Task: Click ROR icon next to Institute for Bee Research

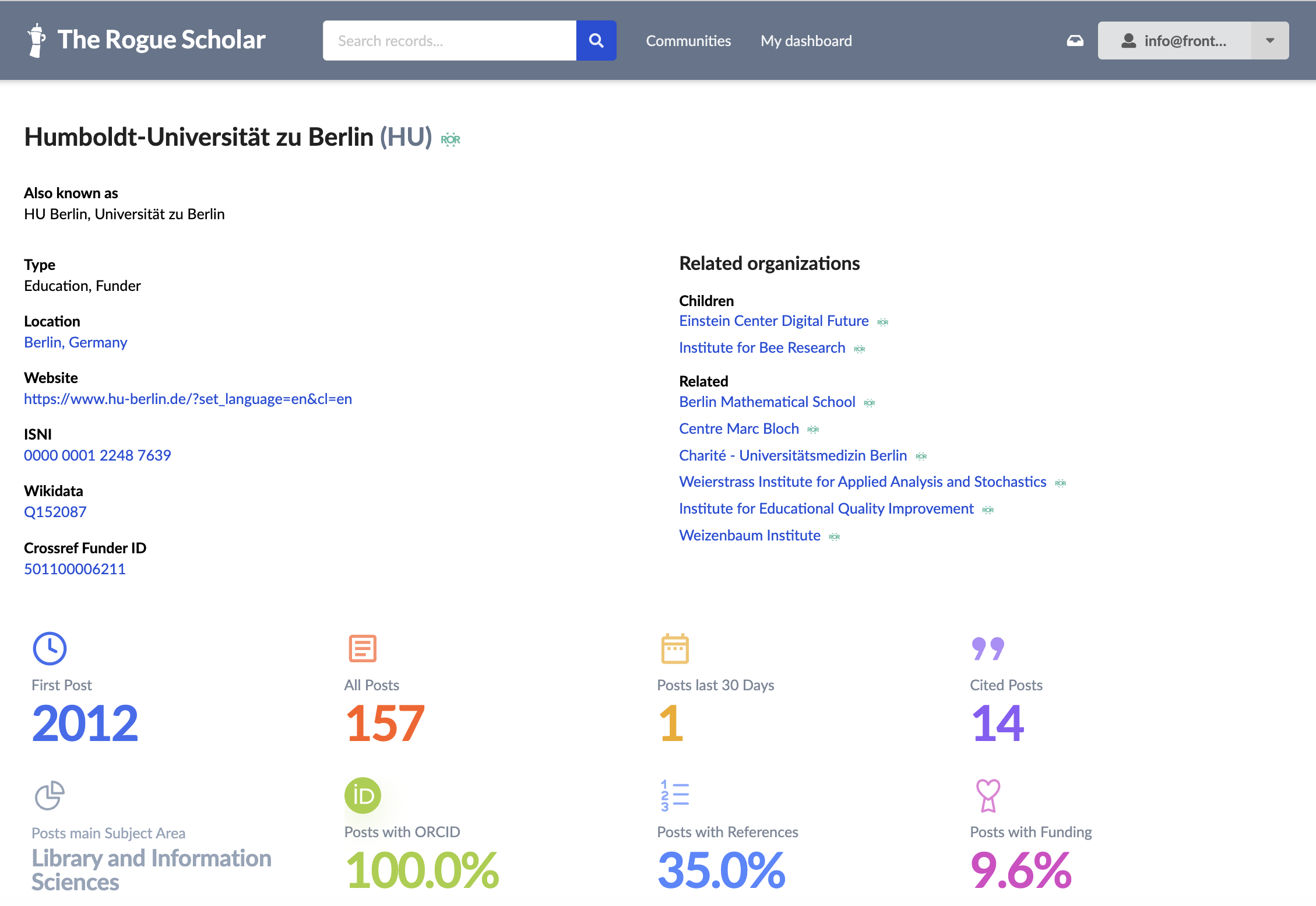Action: [x=860, y=349]
